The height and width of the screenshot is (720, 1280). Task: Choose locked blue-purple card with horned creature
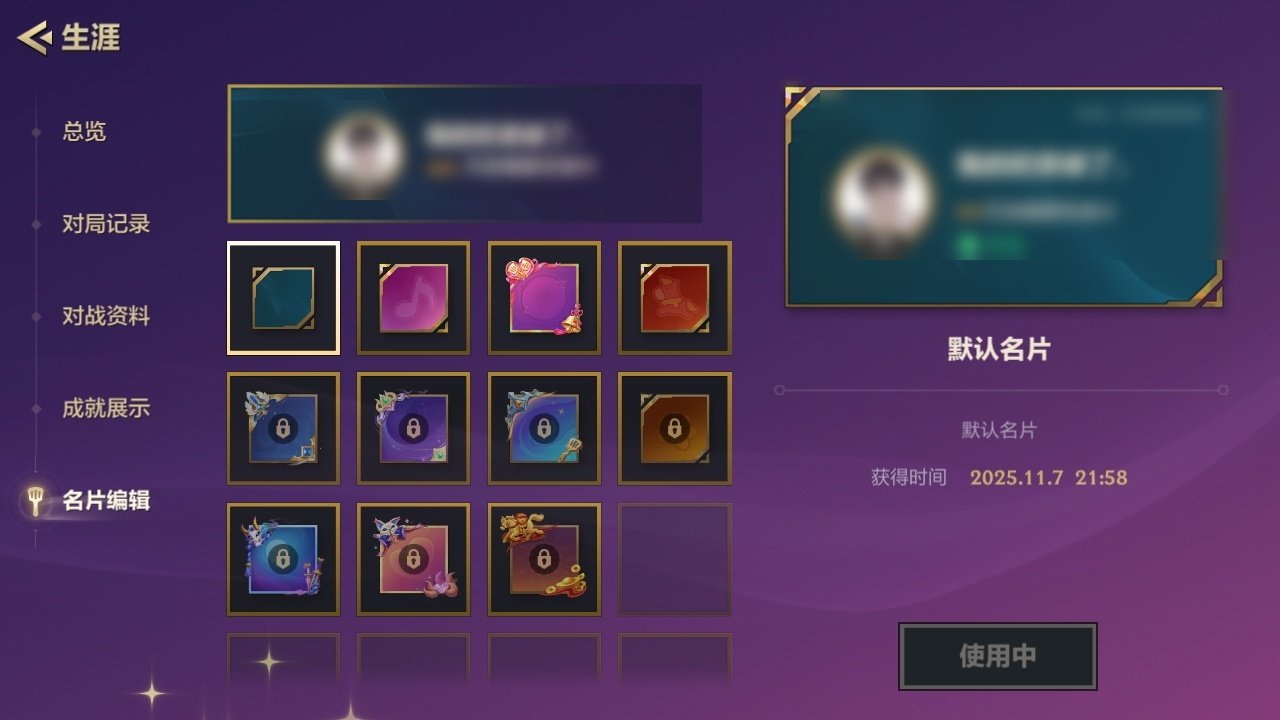coord(283,559)
